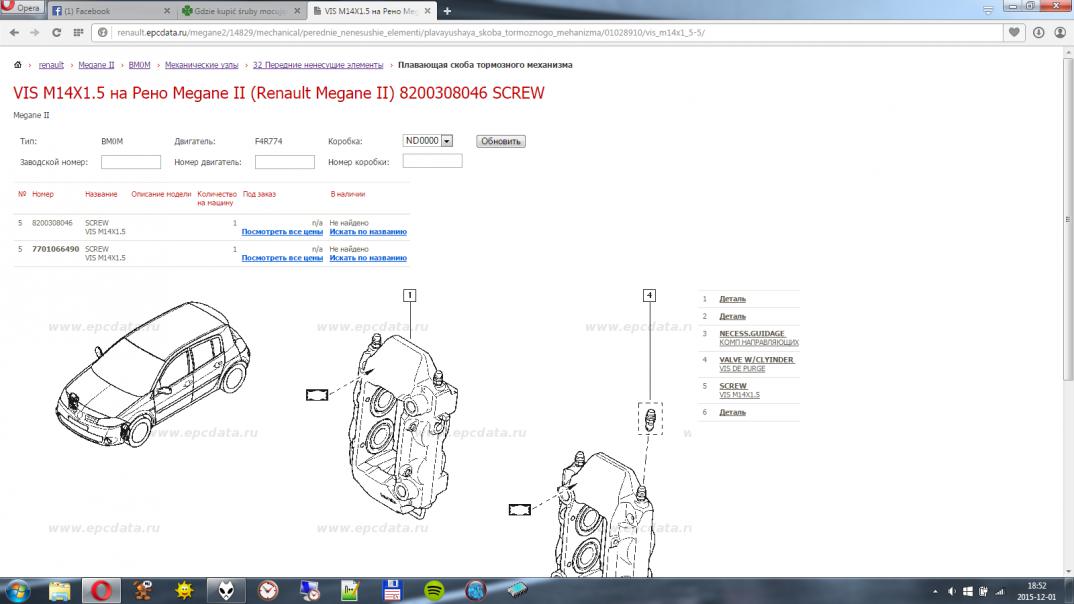
Task: Select callout number 1 on the diagram
Action: 410,295
